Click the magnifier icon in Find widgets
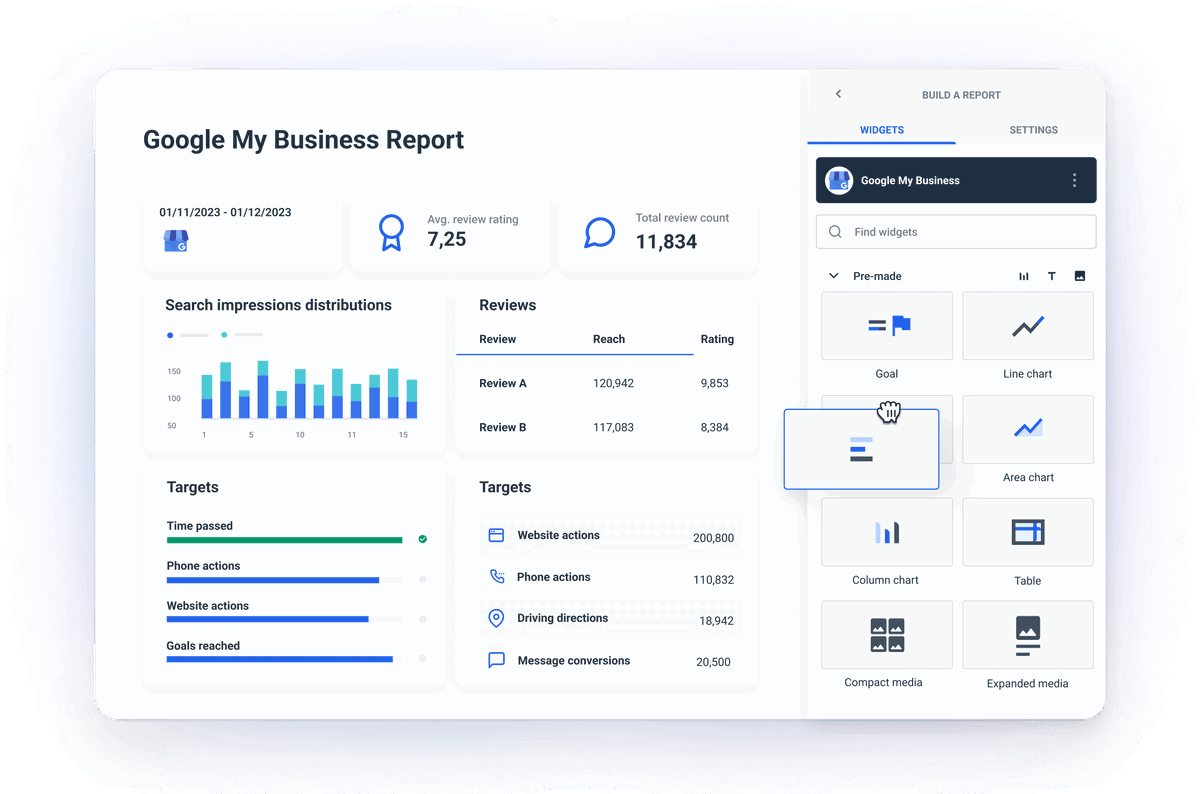Image resolution: width=1200 pixels, height=794 pixels. click(x=835, y=231)
